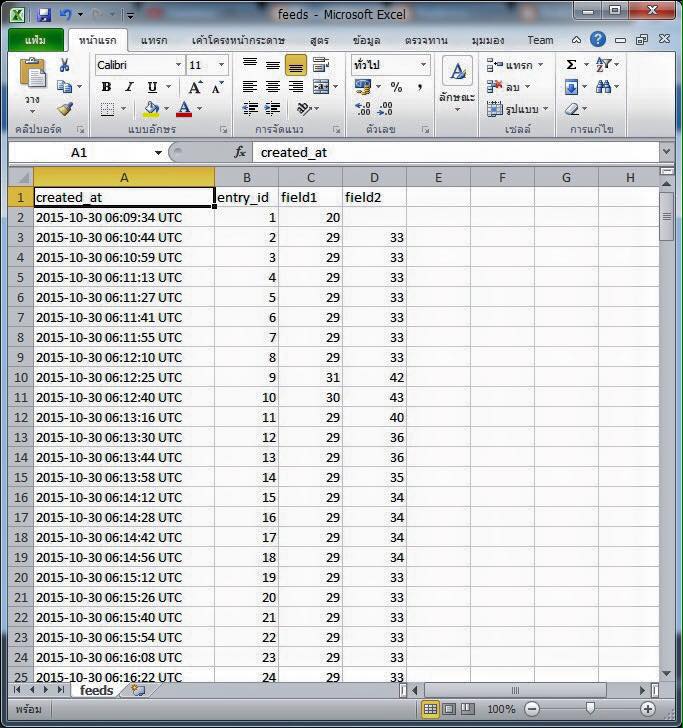Open the borders dropdown arrow
Viewport: 683px width, 728px height.
click(124, 109)
